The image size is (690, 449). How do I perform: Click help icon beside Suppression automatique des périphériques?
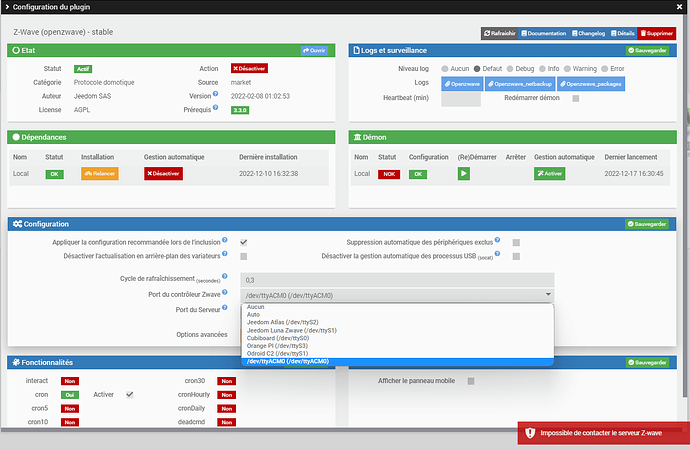coord(497,240)
